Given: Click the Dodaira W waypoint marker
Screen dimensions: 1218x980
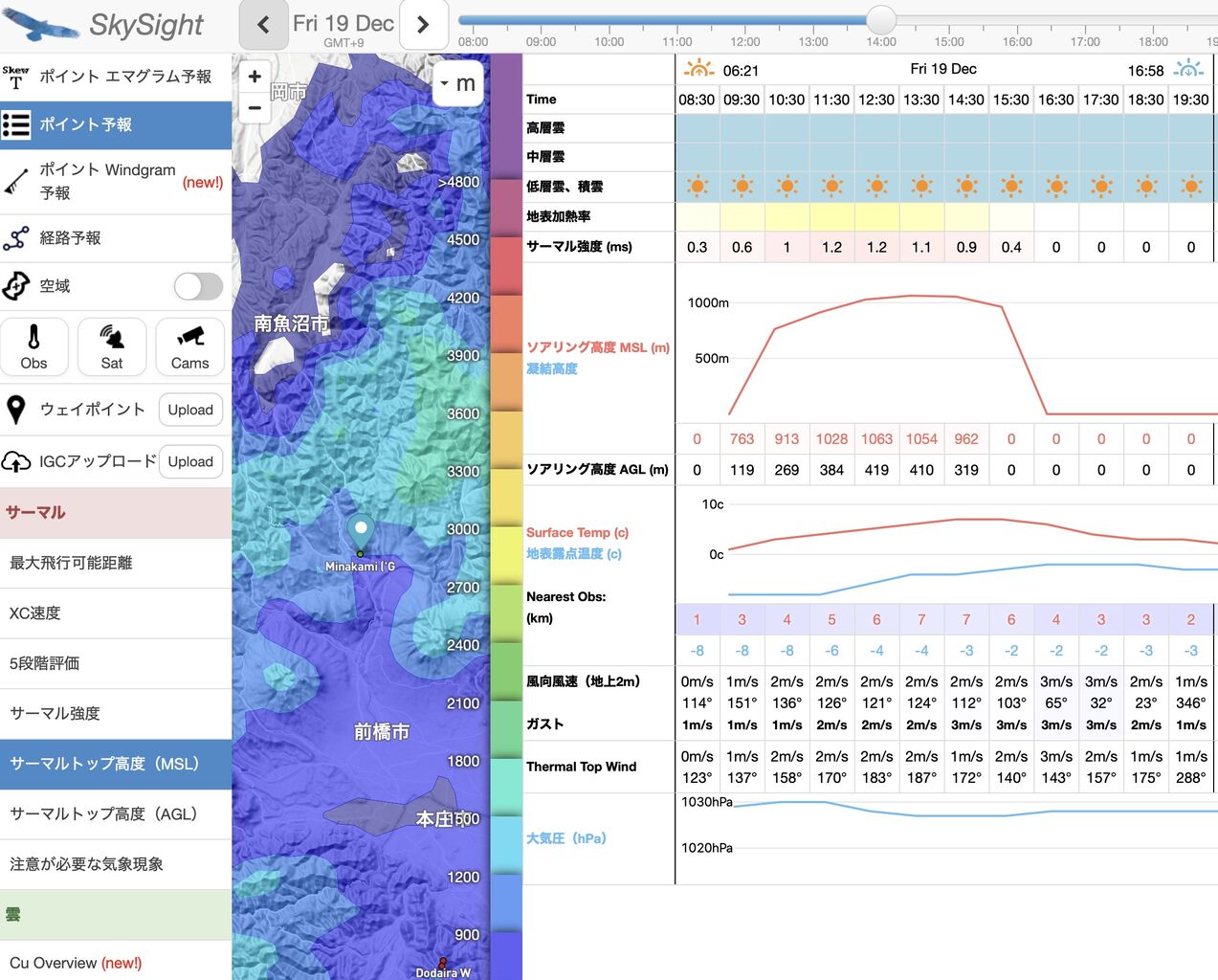Looking at the screenshot, I should [x=442, y=963].
